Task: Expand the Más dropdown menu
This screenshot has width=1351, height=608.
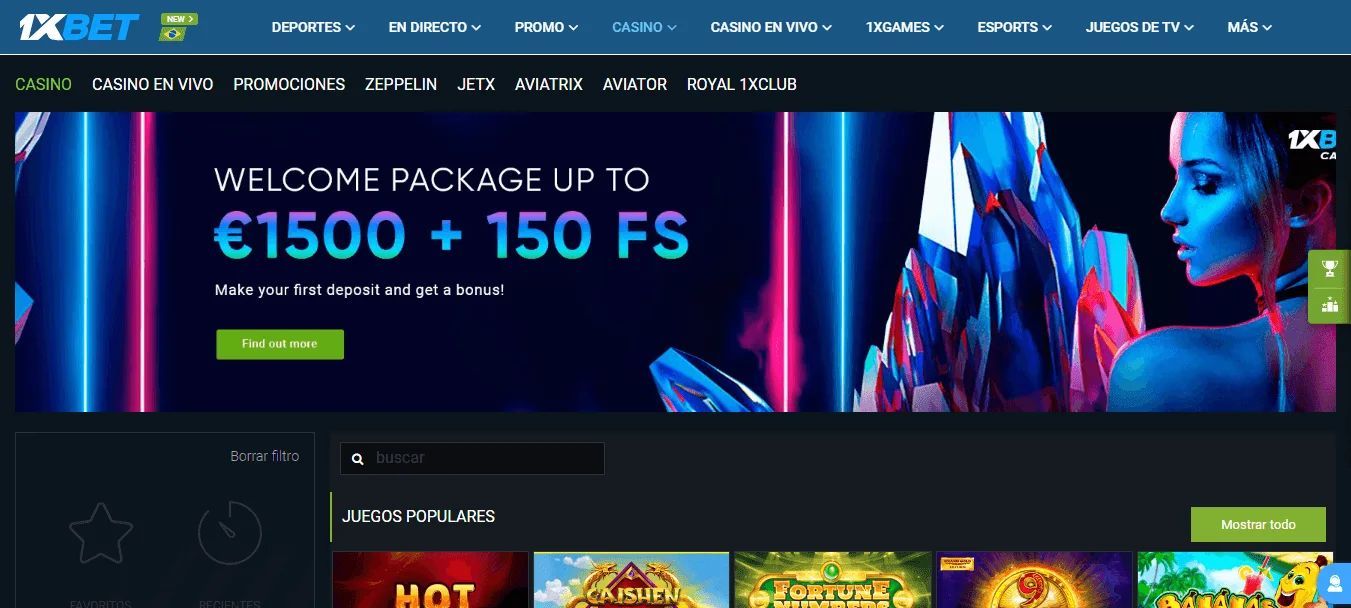Action: click(1250, 27)
